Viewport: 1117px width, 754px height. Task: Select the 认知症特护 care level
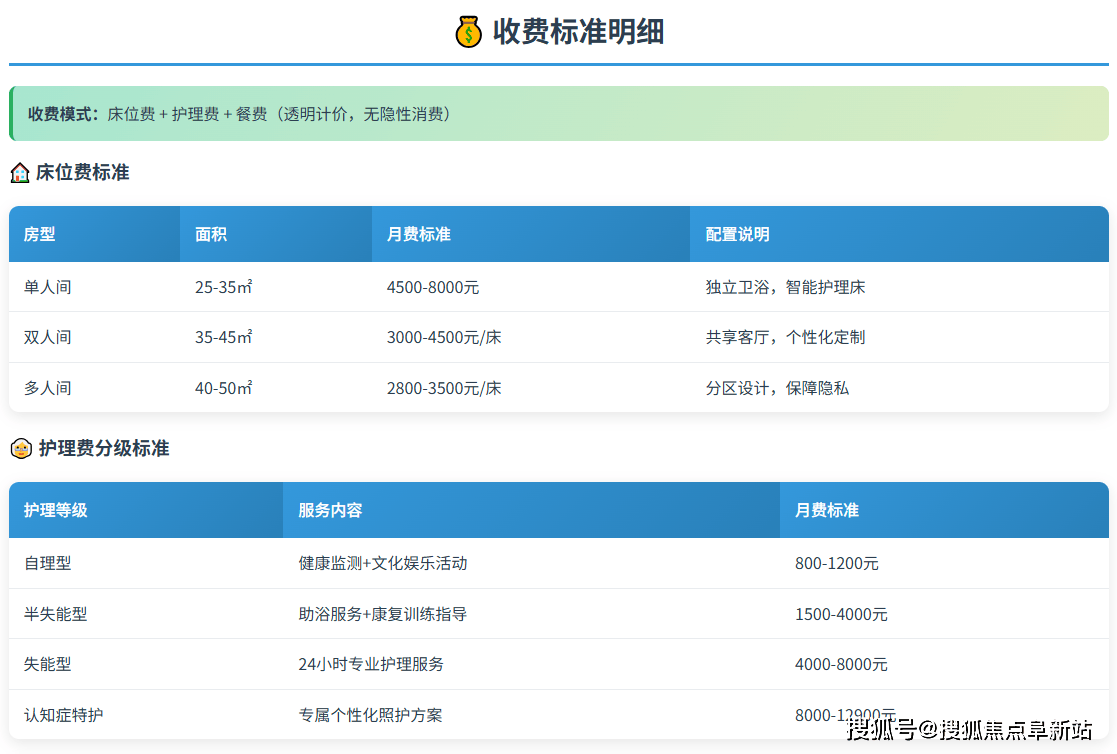(63, 715)
